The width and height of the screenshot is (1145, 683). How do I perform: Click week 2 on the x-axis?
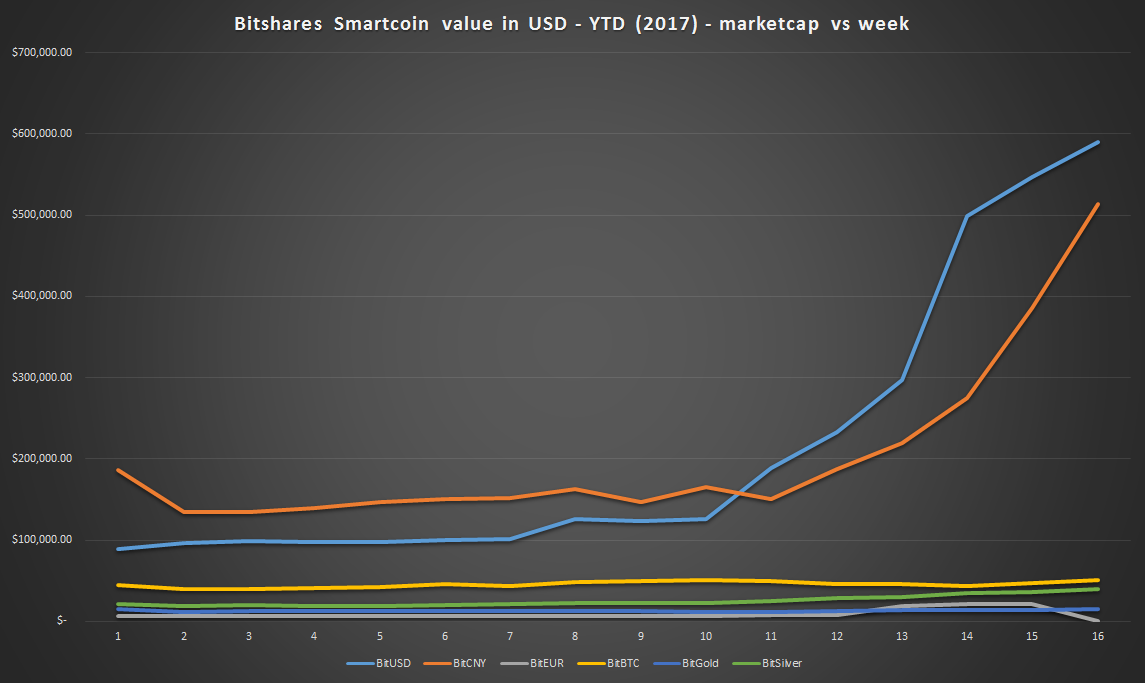184,637
